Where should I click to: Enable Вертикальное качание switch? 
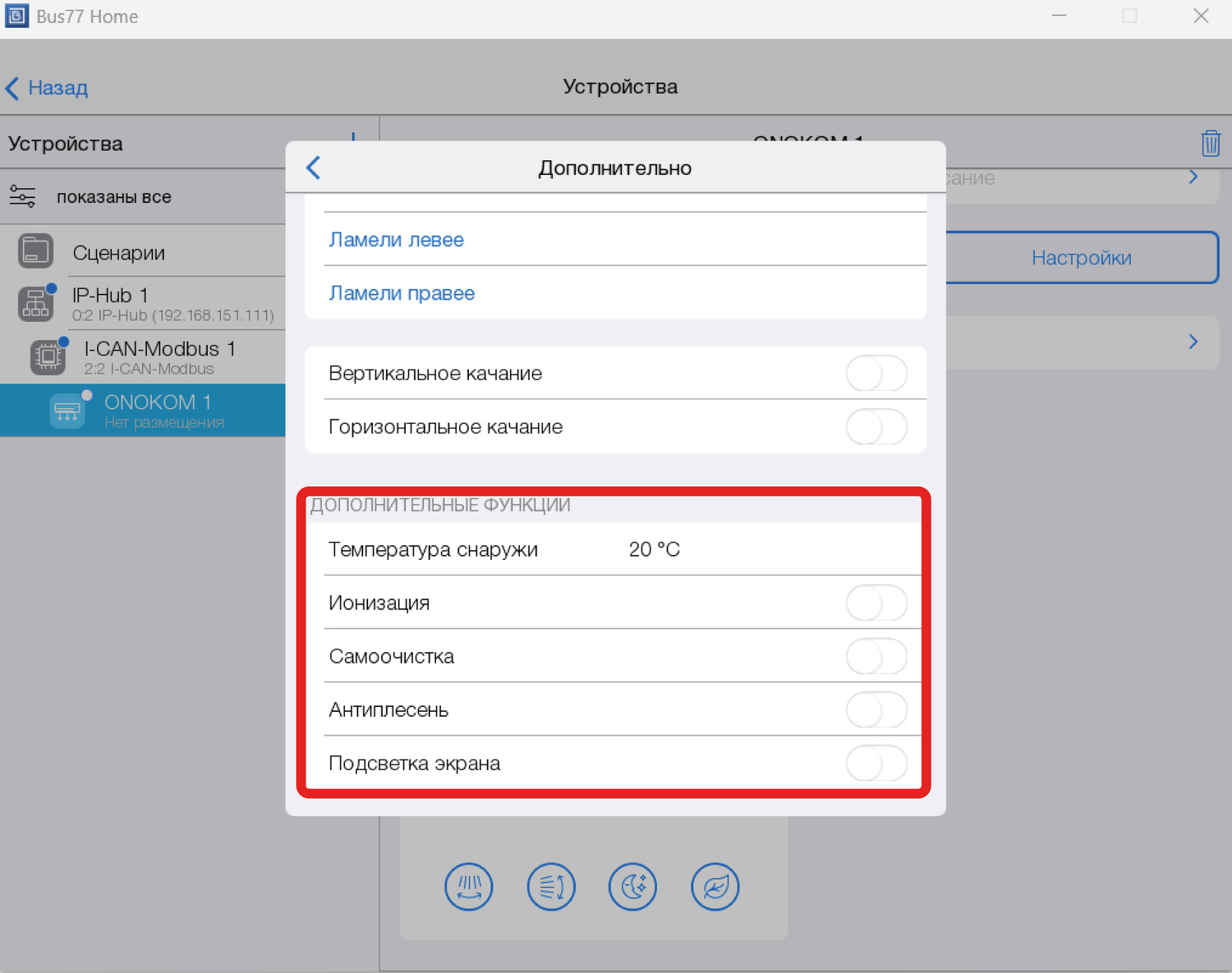pos(876,374)
